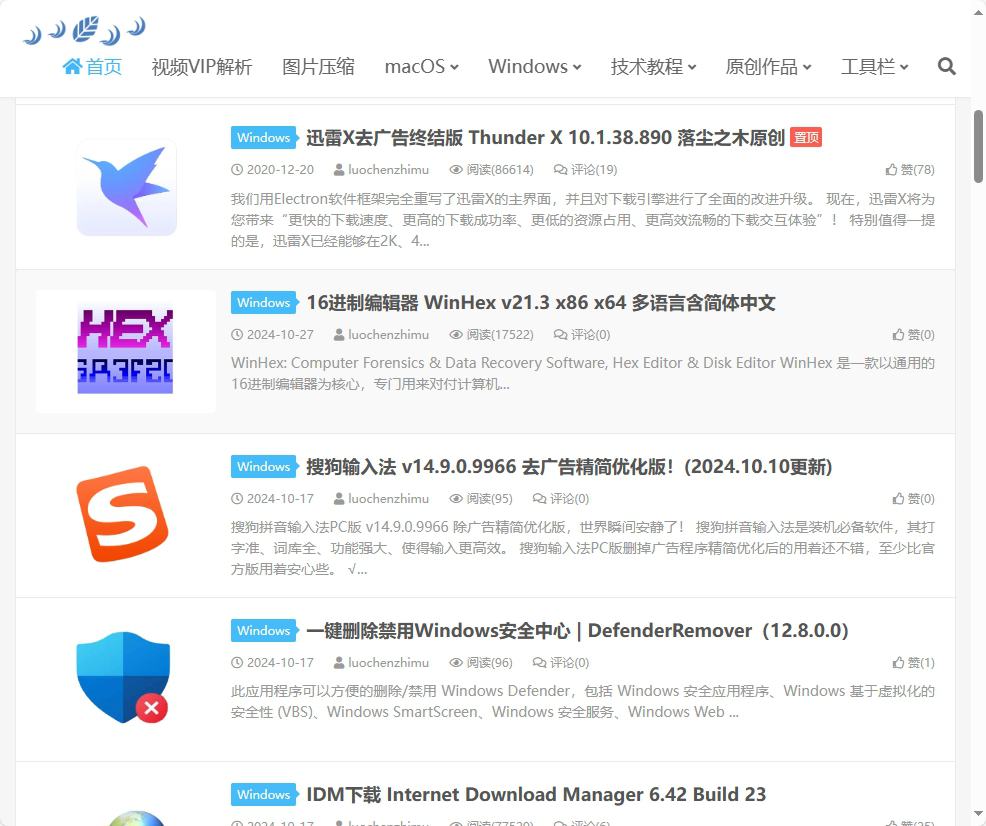Click the search magnifier icon in navbar
Image resolution: width=986 pixels, height=826 pixels.
pyautogui.click(x=946, y=67)
